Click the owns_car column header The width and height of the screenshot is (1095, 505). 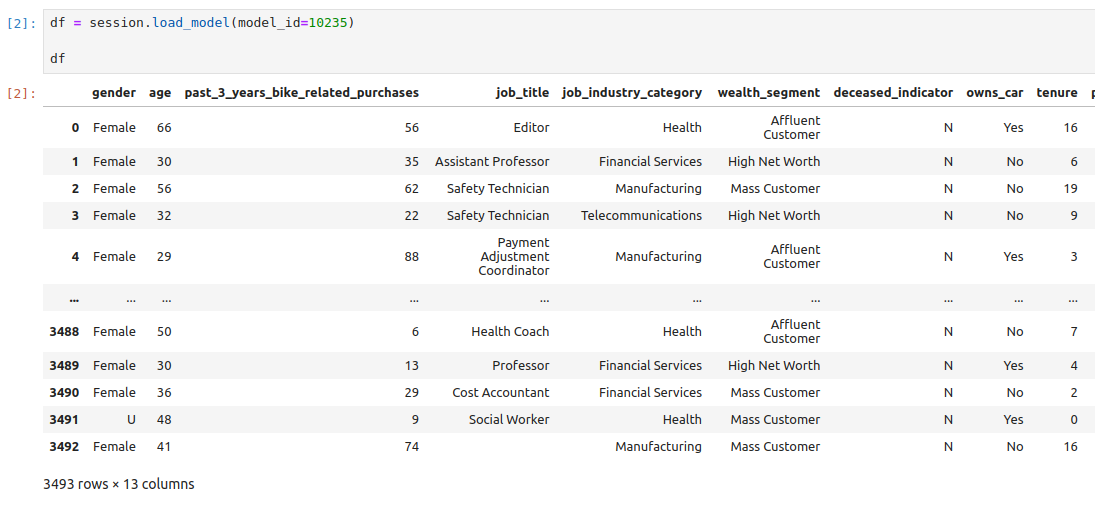coord(995,93)
